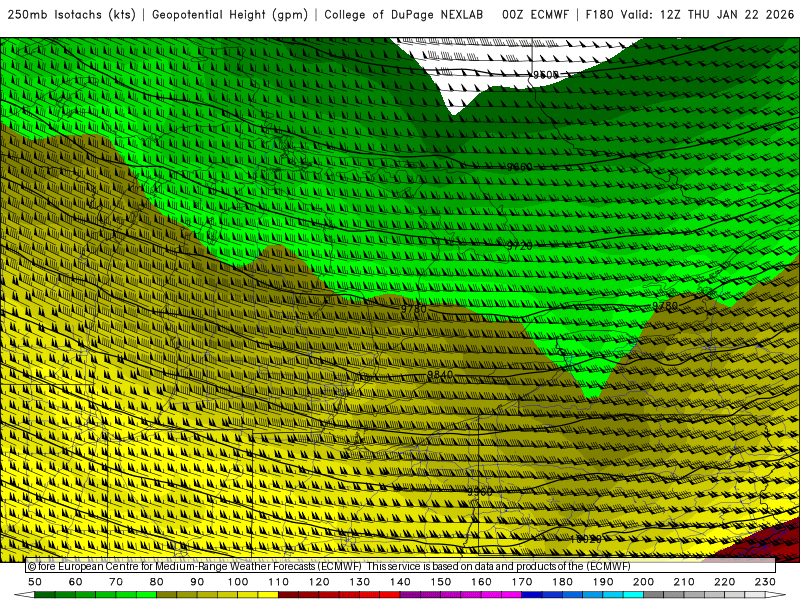Click the legend value 70
The width and height of the screenshot is (800, 600).
(116, 582)
